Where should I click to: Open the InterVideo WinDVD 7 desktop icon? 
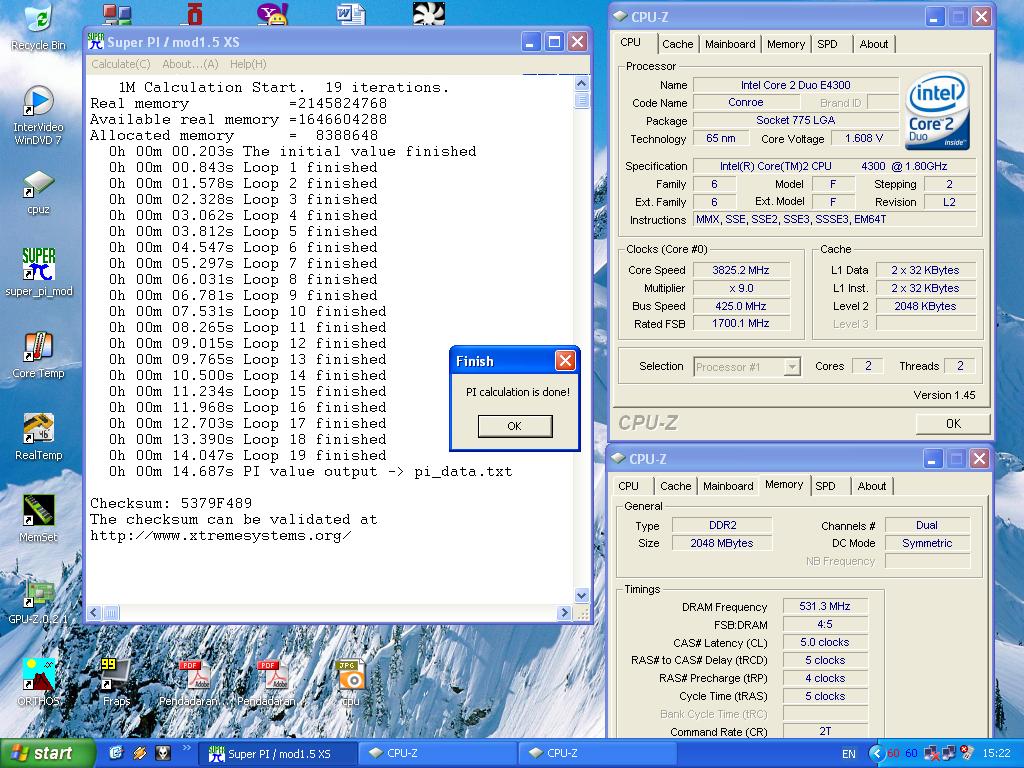point(39,116)
